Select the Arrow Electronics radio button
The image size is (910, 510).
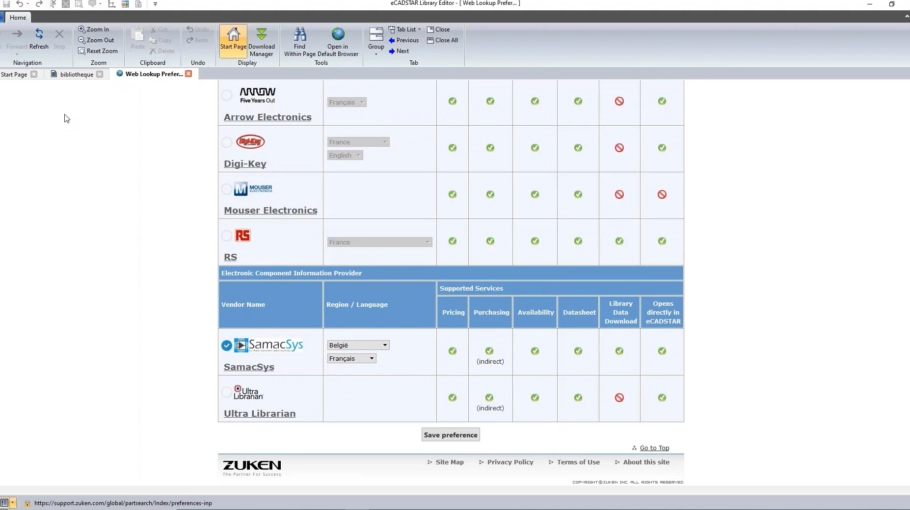(x=227, y=95)
